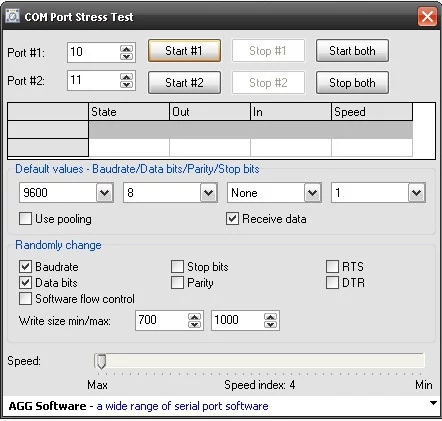Select the Speed column header

tap(372, 112)
